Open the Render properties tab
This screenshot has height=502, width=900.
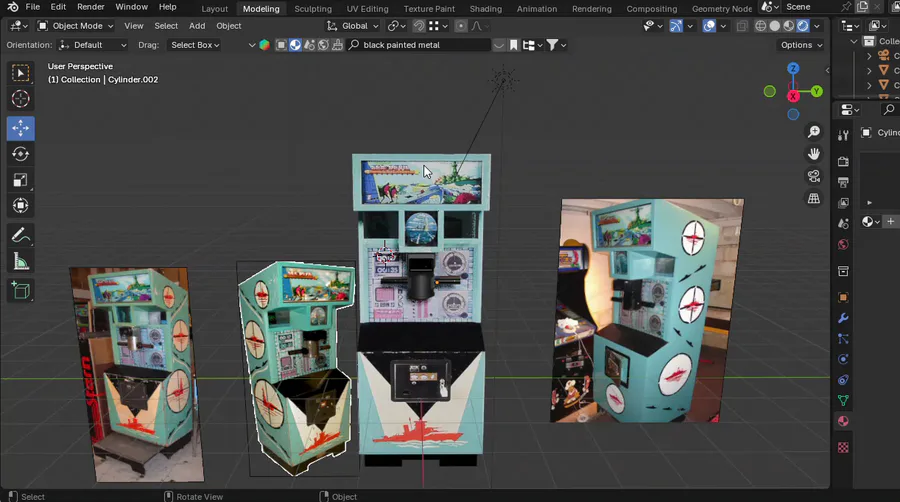pyautogui.click(x=843, y=162)
